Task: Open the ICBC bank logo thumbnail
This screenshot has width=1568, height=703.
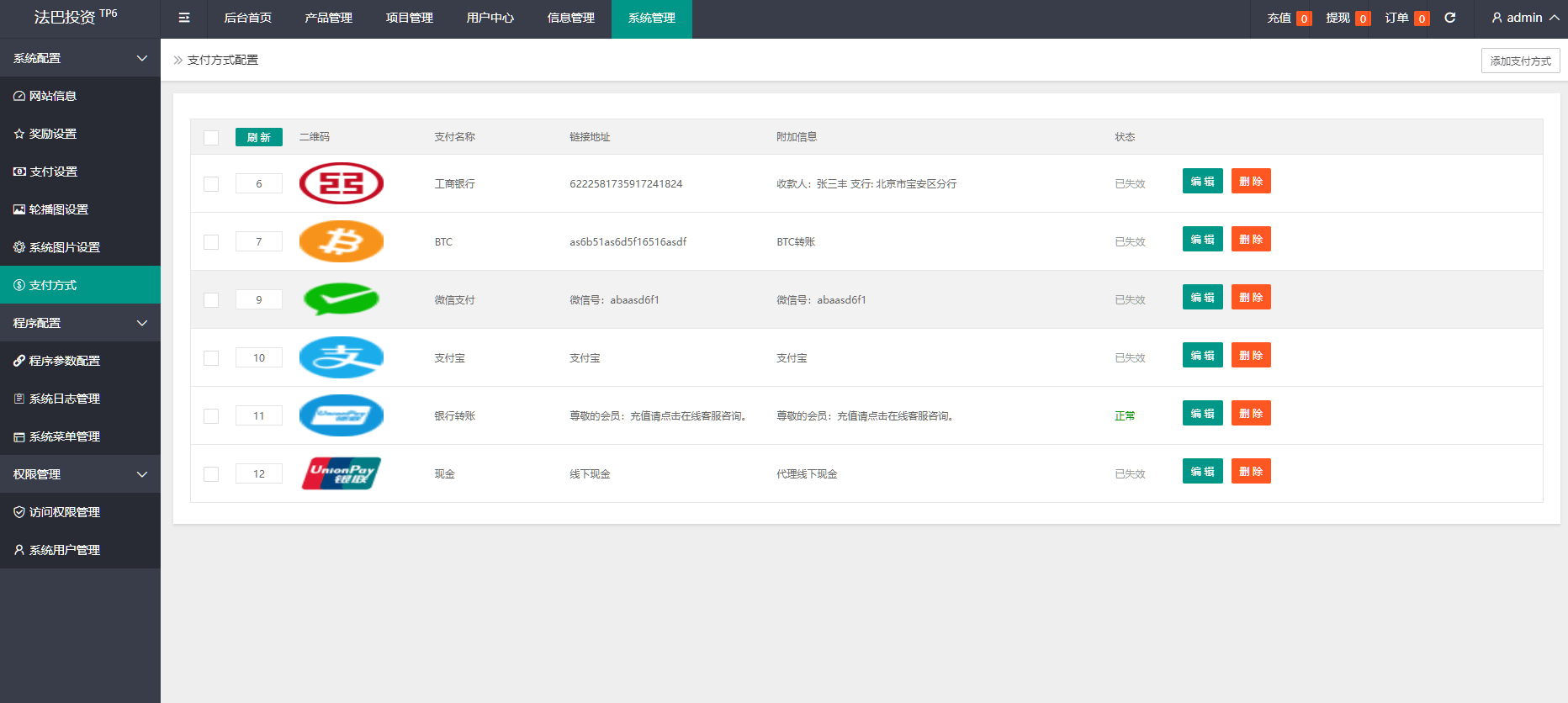Action: click(x=342, y=183)
